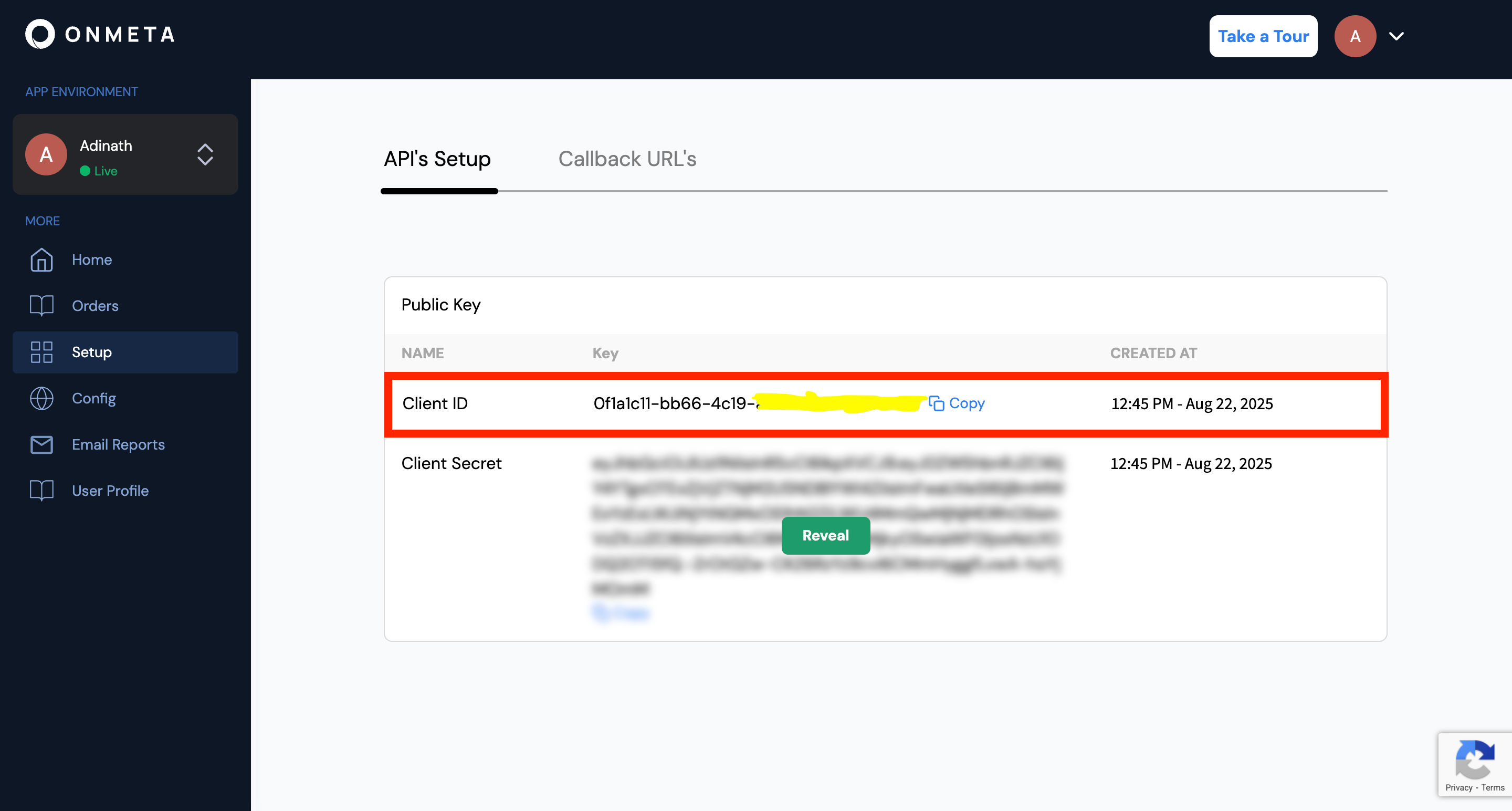Click the avatar circle in the top bar

point(1355,36)
